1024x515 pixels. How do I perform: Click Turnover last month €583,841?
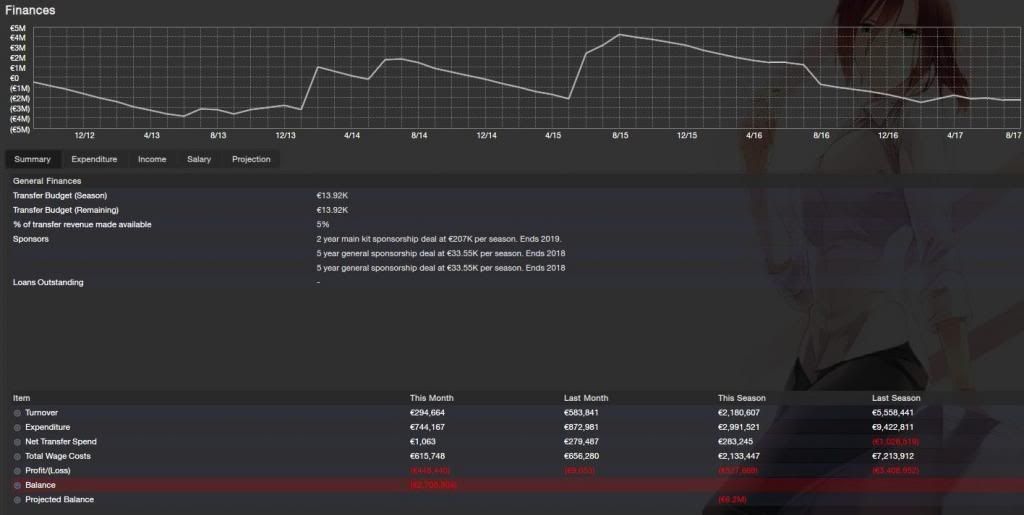point(581,413)
